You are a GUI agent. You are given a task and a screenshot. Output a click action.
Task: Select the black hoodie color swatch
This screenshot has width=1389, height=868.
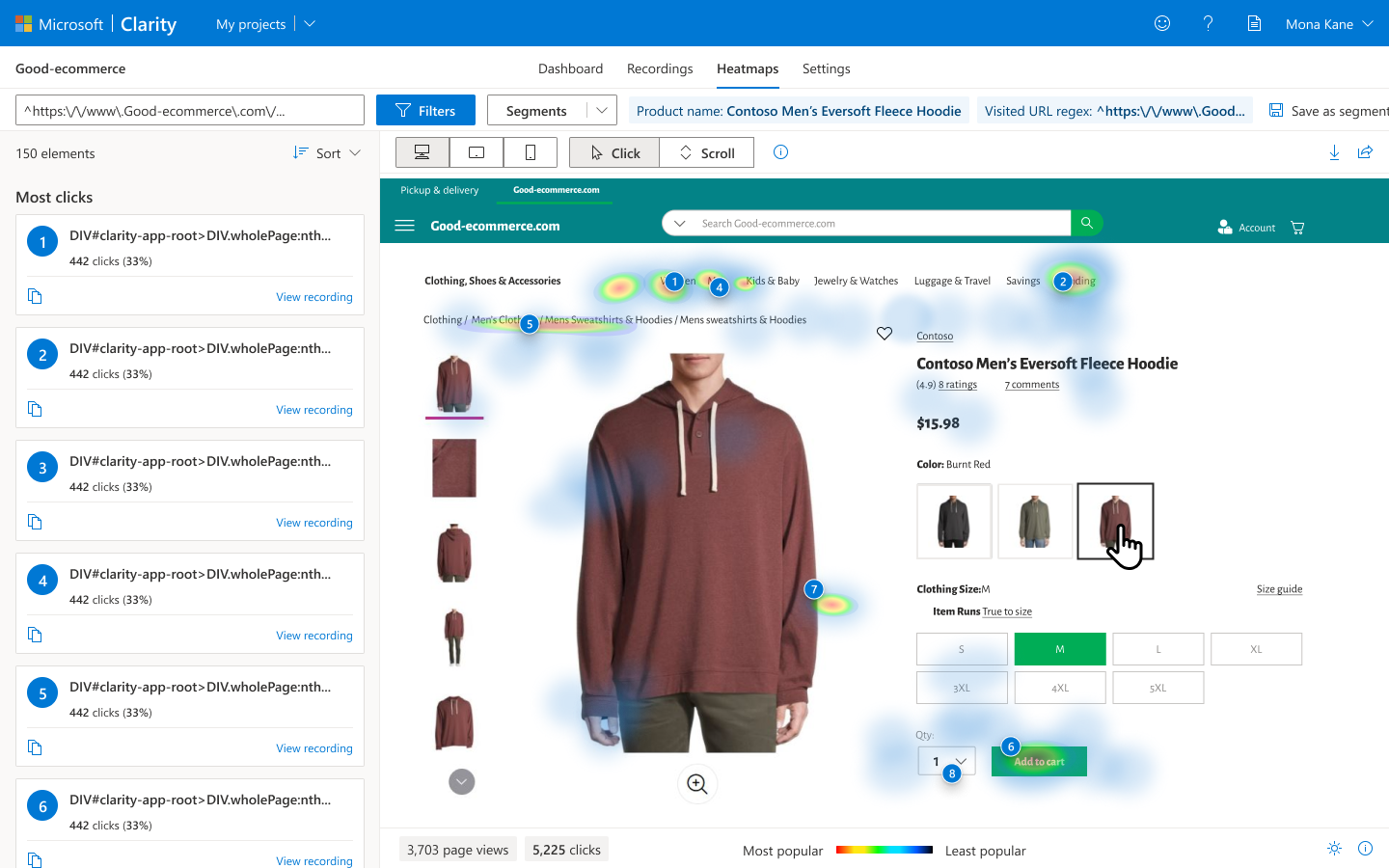pyautogui.click(x=954, y=521)
